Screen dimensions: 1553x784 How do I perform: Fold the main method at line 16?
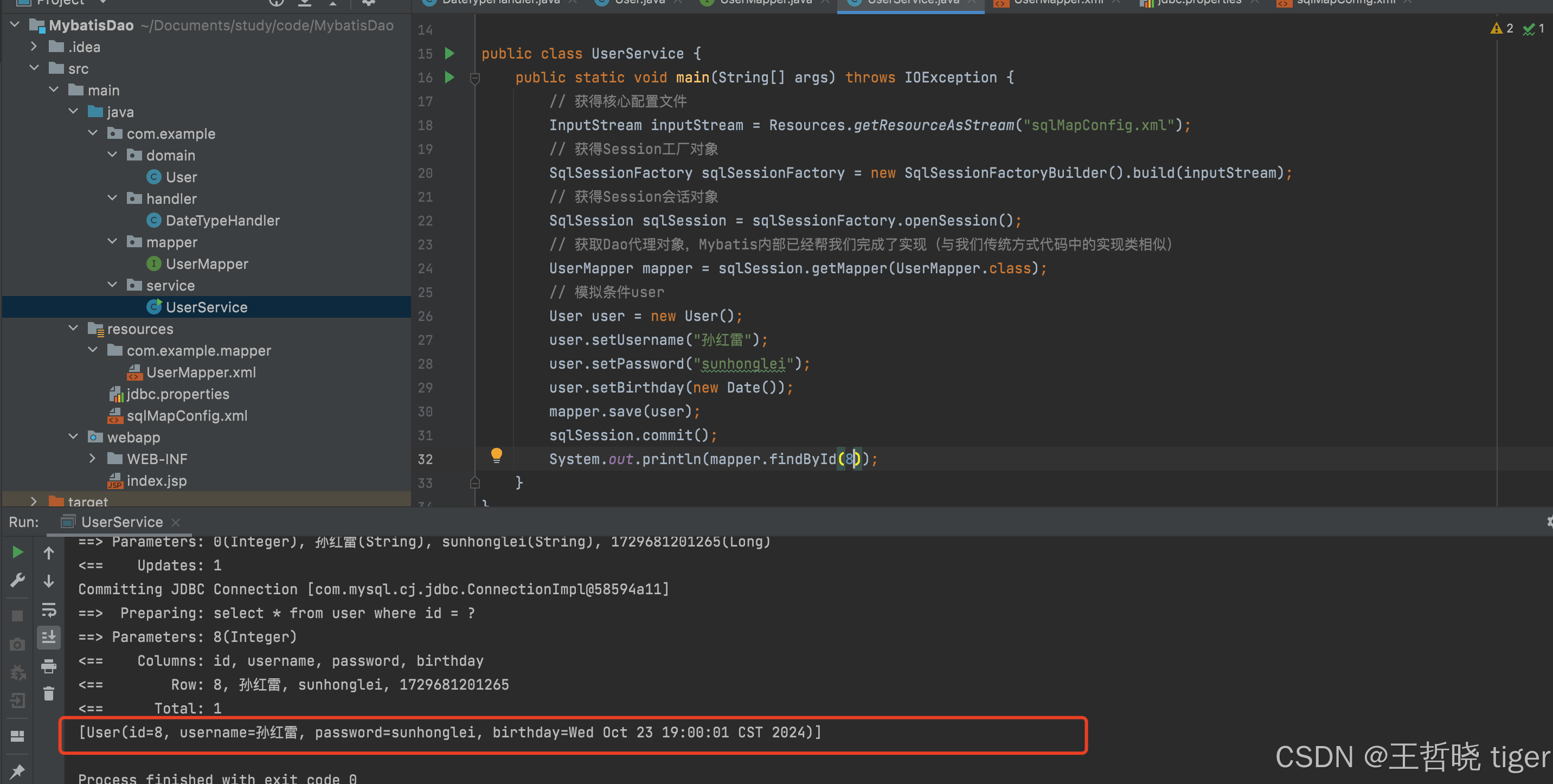pos(475,78)
